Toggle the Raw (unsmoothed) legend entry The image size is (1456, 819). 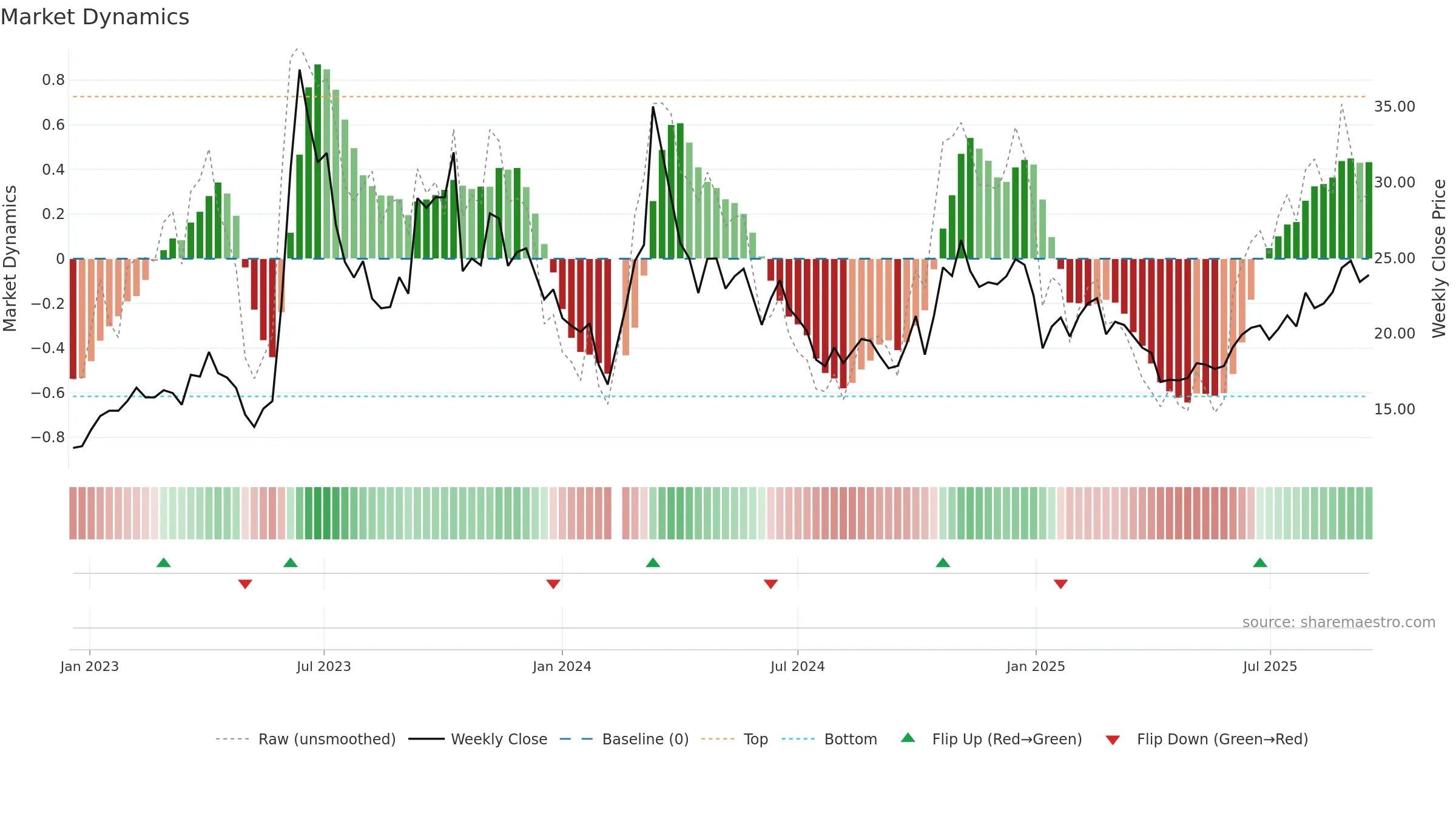[305, 739]
